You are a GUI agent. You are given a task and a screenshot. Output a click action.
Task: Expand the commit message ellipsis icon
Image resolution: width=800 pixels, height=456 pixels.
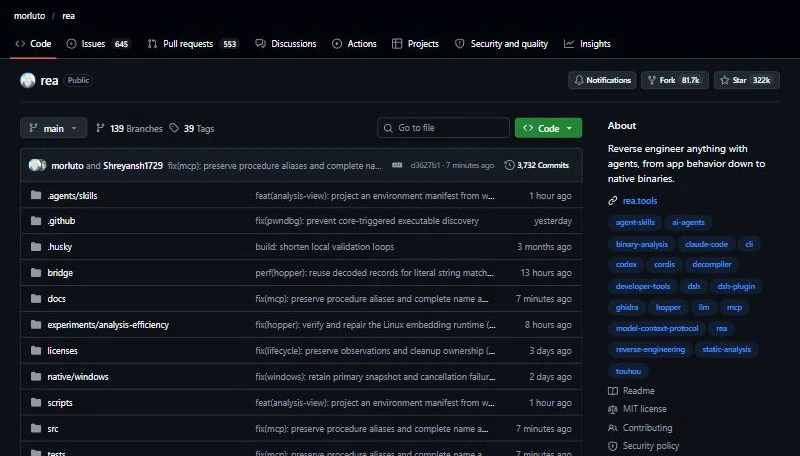coord(397,165)
